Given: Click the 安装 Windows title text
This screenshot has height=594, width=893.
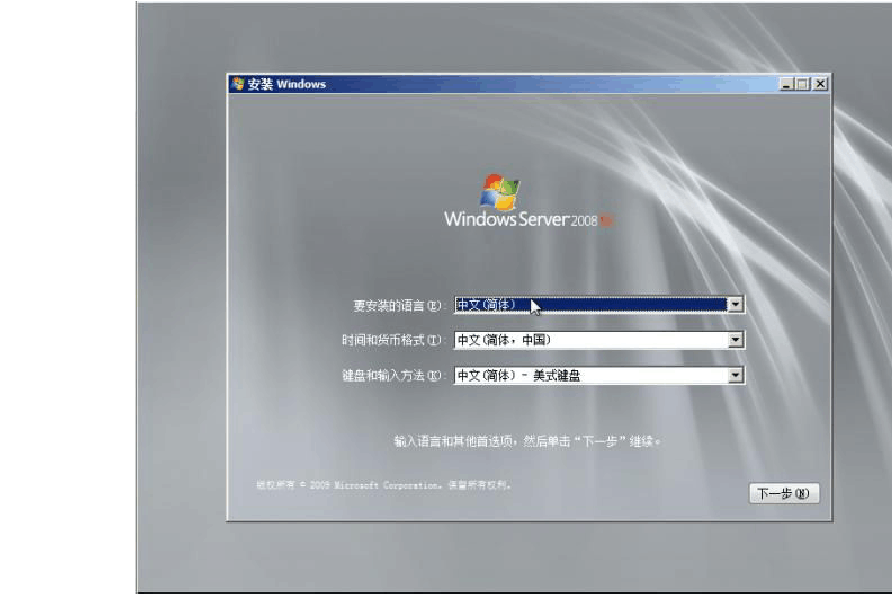Looking at the screenshot, I should 286,84.
